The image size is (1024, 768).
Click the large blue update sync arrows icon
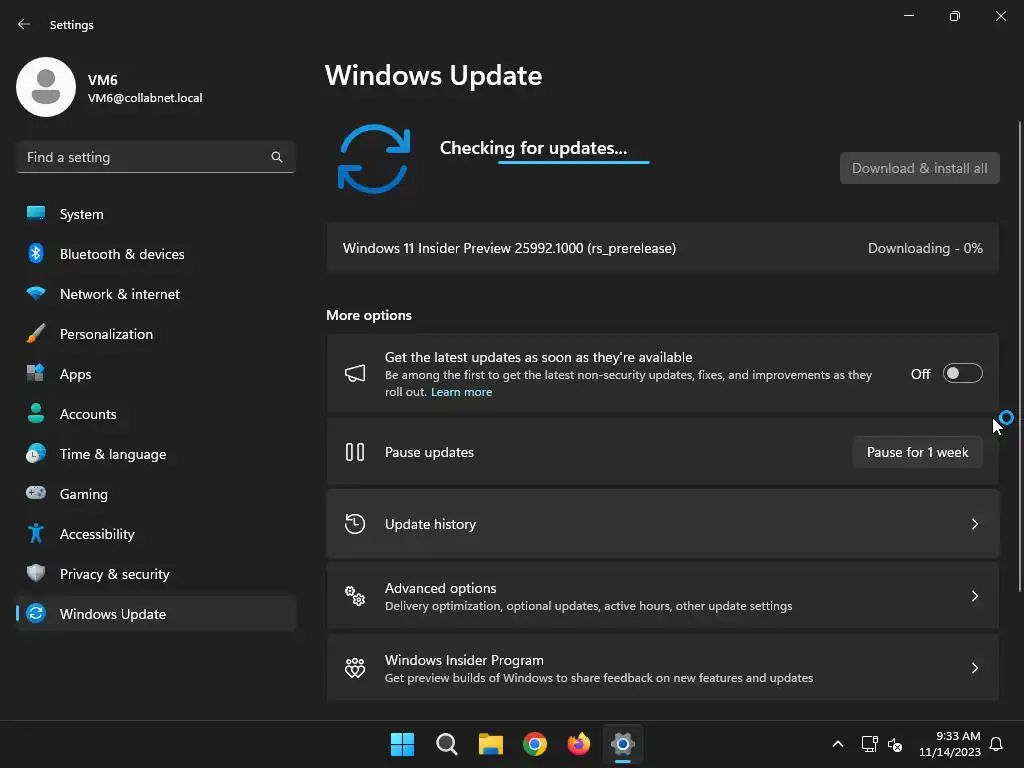[374, 159]
